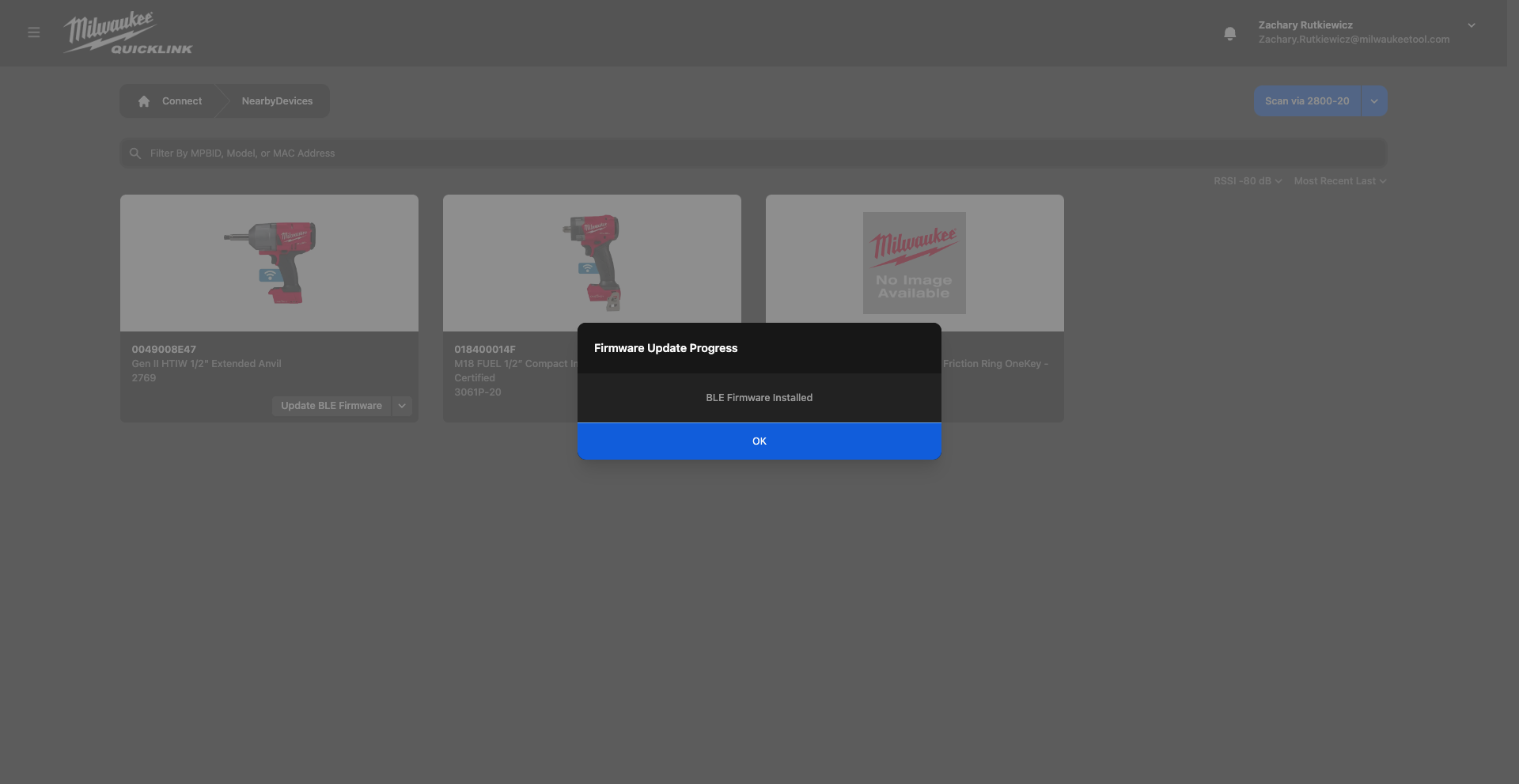The height and width of the screenshot is (784, 1519).
Task: Click Update BLE Firmware button
Action: [331, 406]
